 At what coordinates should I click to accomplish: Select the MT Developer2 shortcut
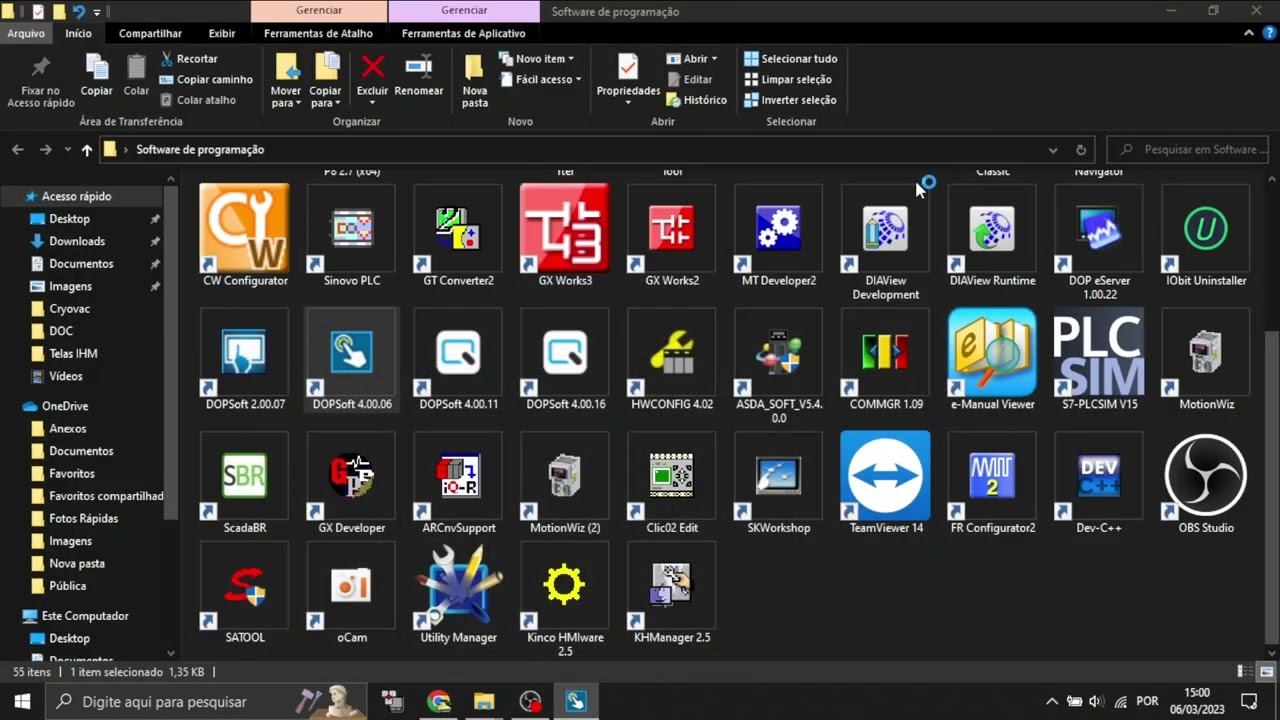click(779, 236)
